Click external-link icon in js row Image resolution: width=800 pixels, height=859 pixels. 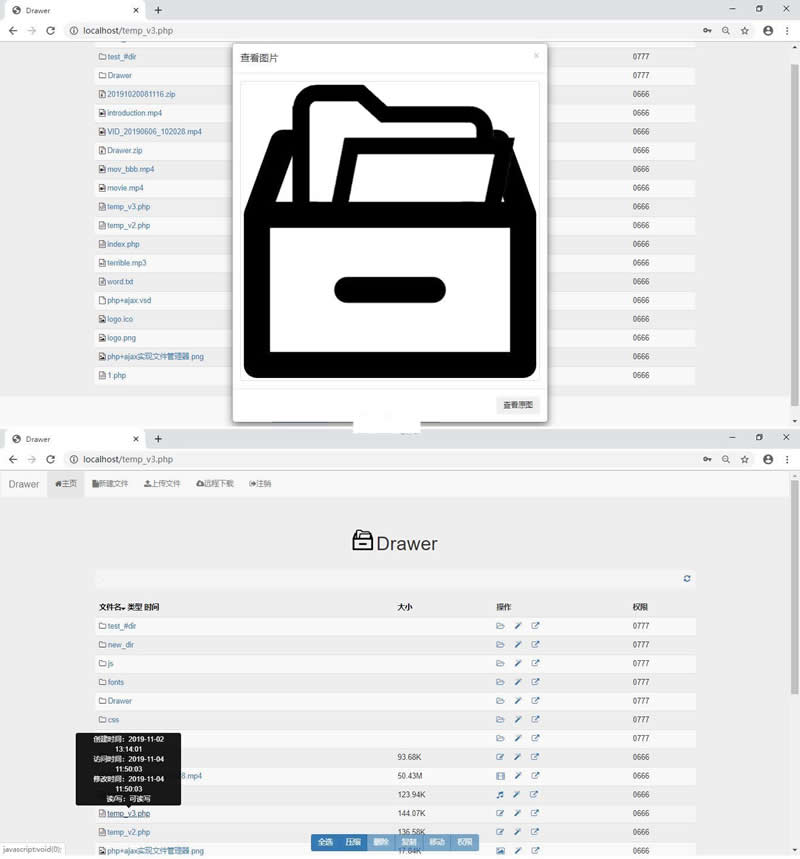click(535, 663)
